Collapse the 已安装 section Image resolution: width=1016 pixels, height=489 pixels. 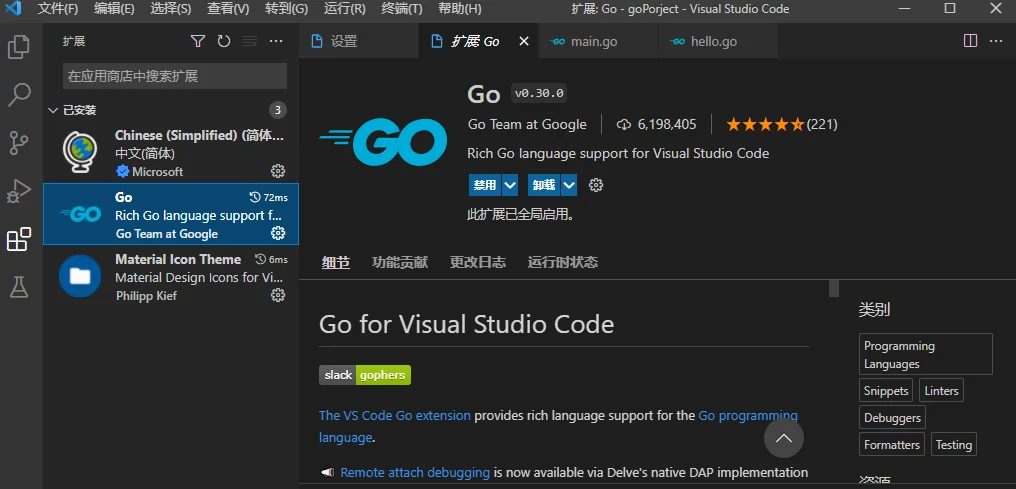53,110
